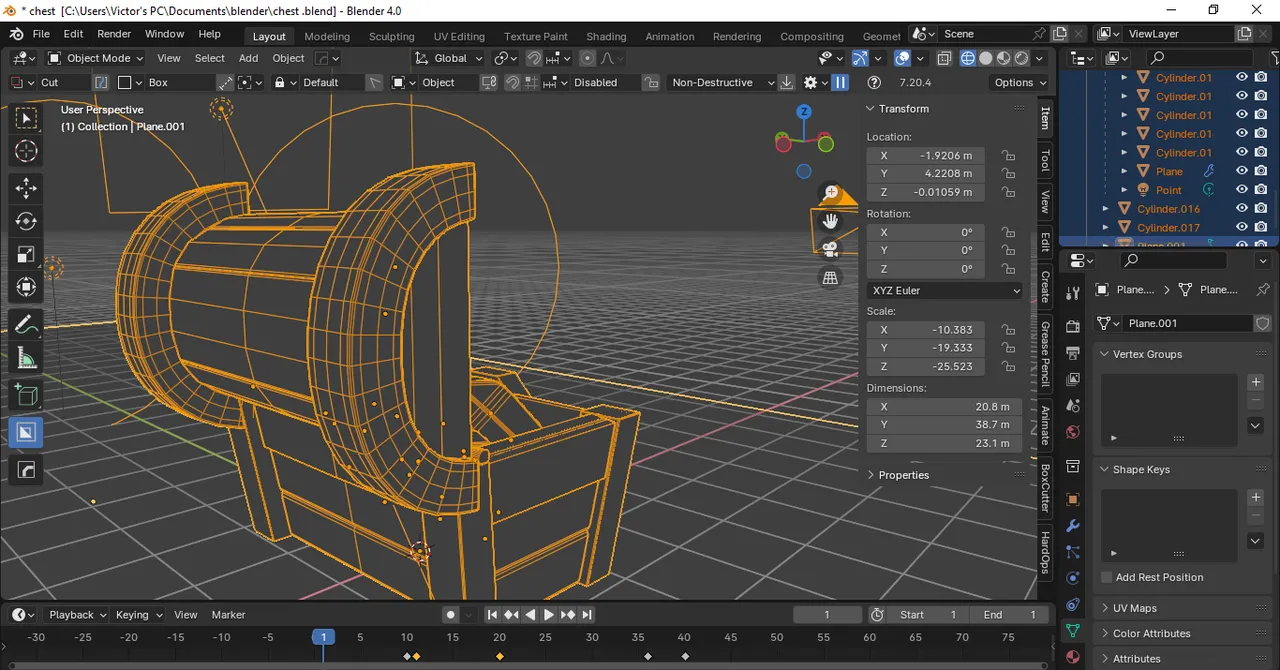The width and height of the screenshot is (1280, 670).
Task: Select material preview viewport shading sphere
Action: 1005,58
